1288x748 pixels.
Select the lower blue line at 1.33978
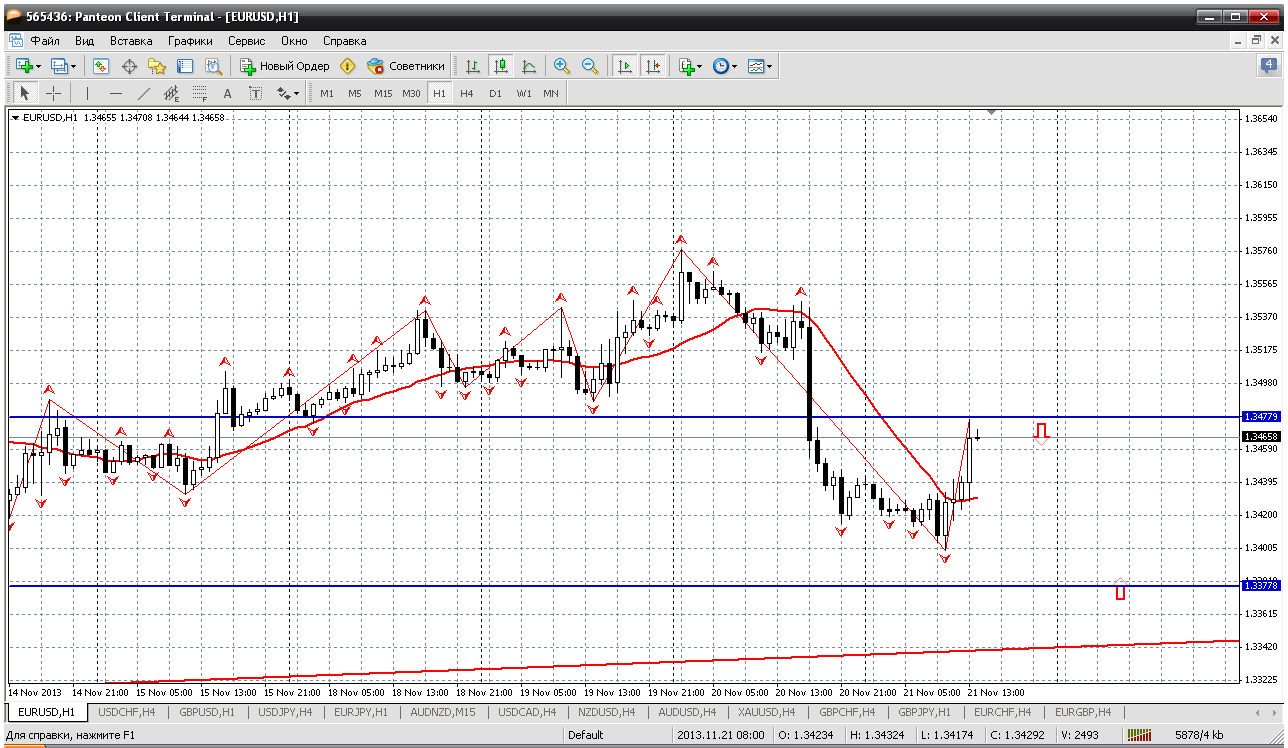[x=623, y=585]
